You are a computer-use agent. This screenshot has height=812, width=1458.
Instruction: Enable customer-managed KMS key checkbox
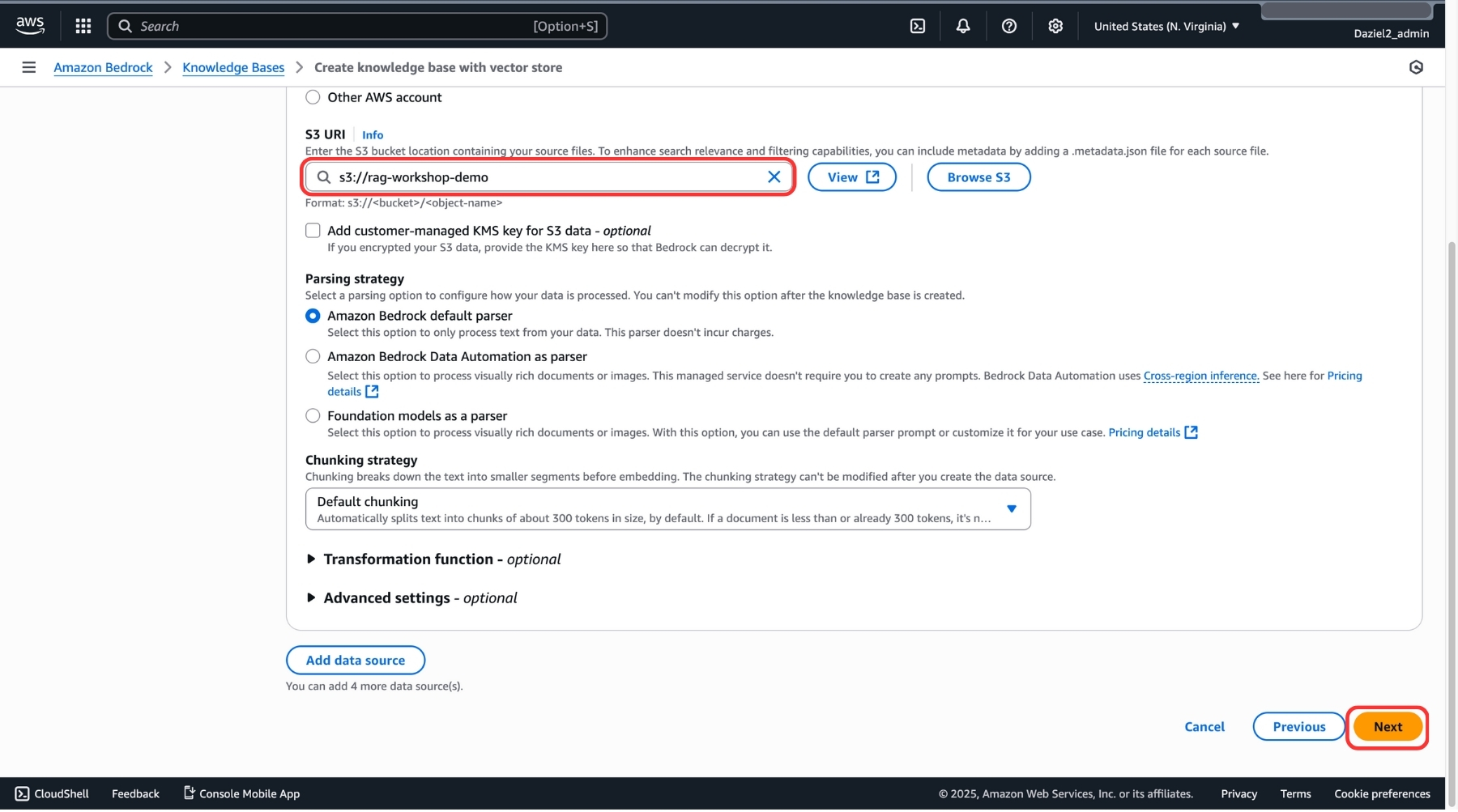click(x=313, y=231)
